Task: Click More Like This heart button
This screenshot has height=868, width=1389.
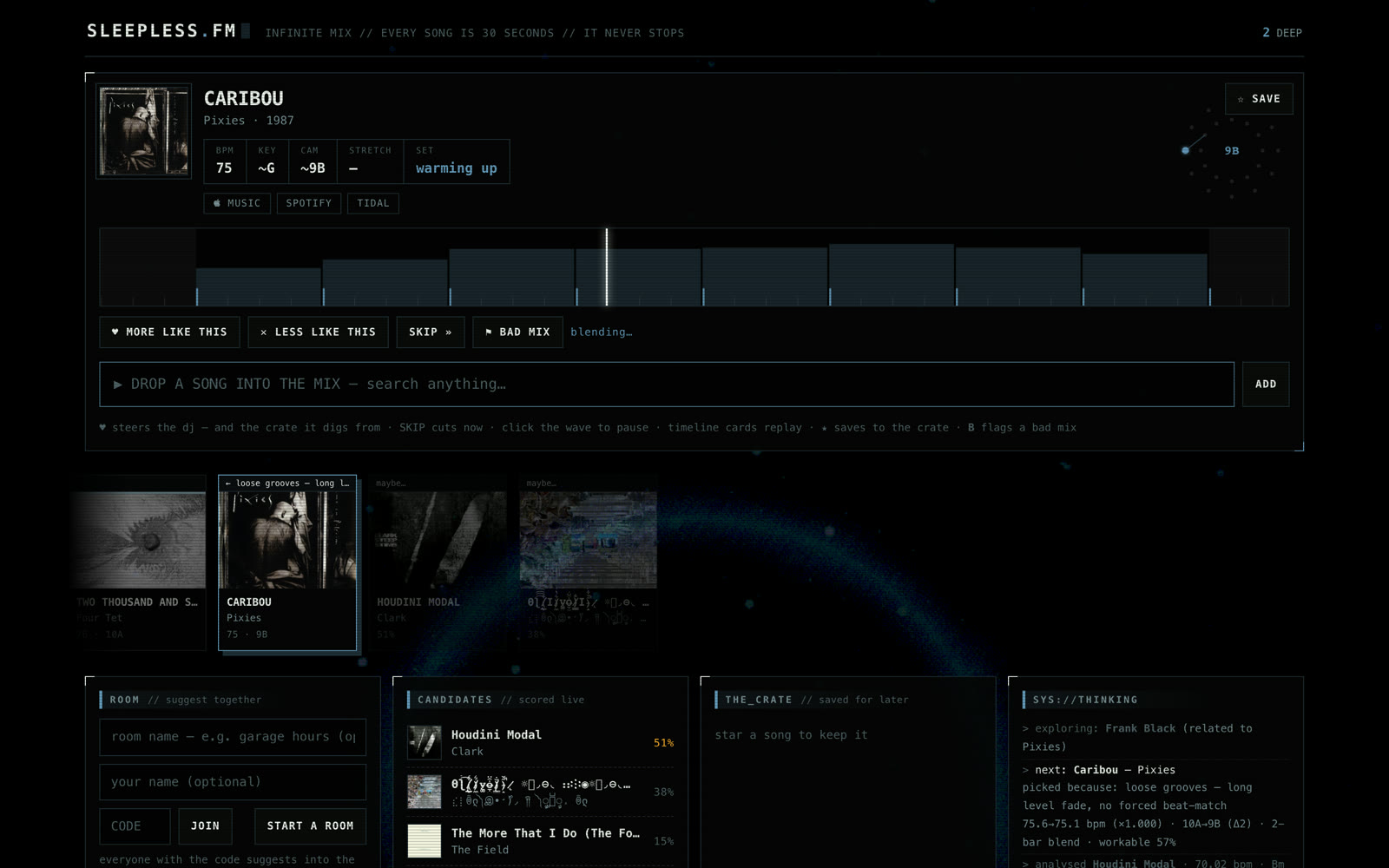Action: pyautogui.click(x=169, y=332)
